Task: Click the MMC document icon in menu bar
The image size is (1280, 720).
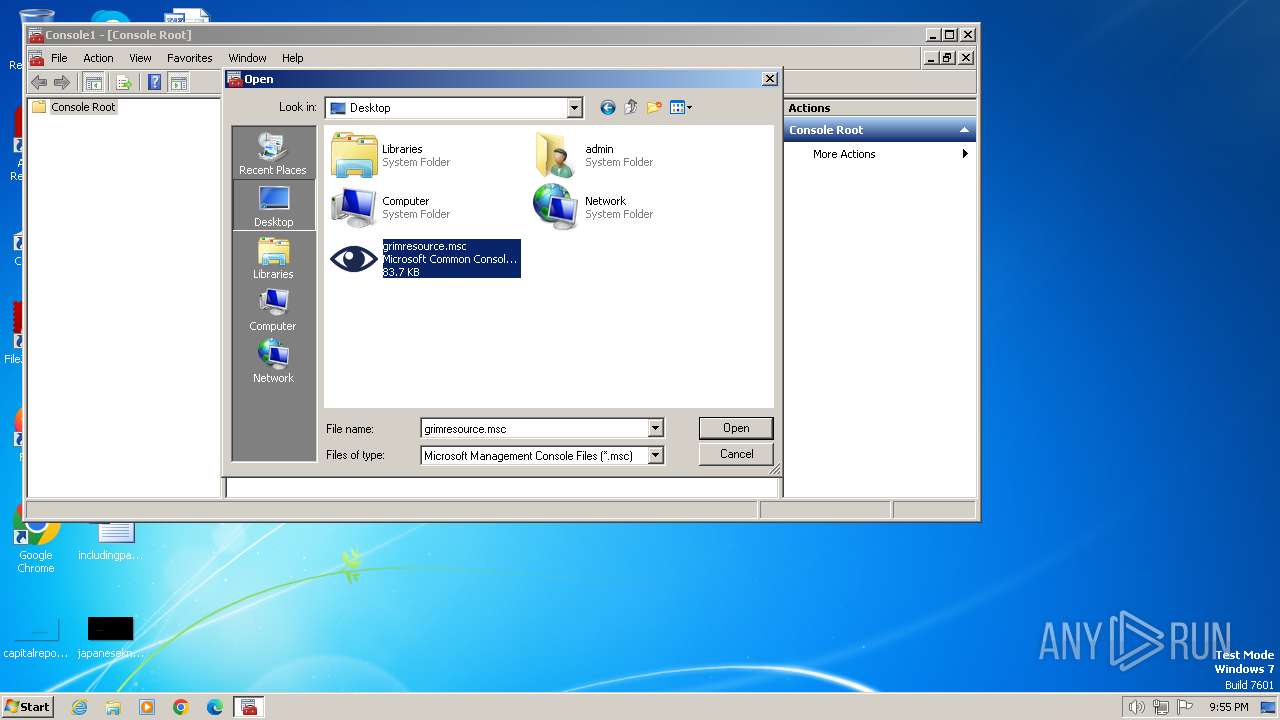Action: [36, 58]
